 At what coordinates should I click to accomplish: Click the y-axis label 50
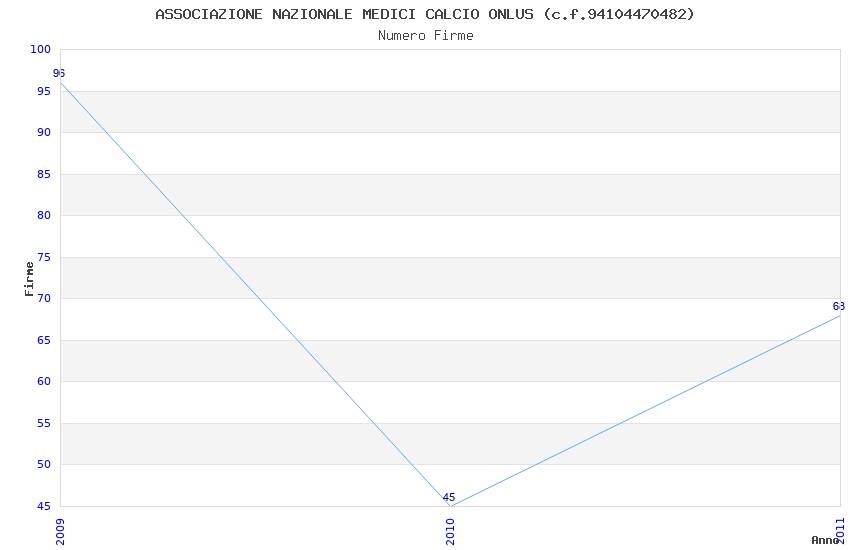(x=44, y=464)
